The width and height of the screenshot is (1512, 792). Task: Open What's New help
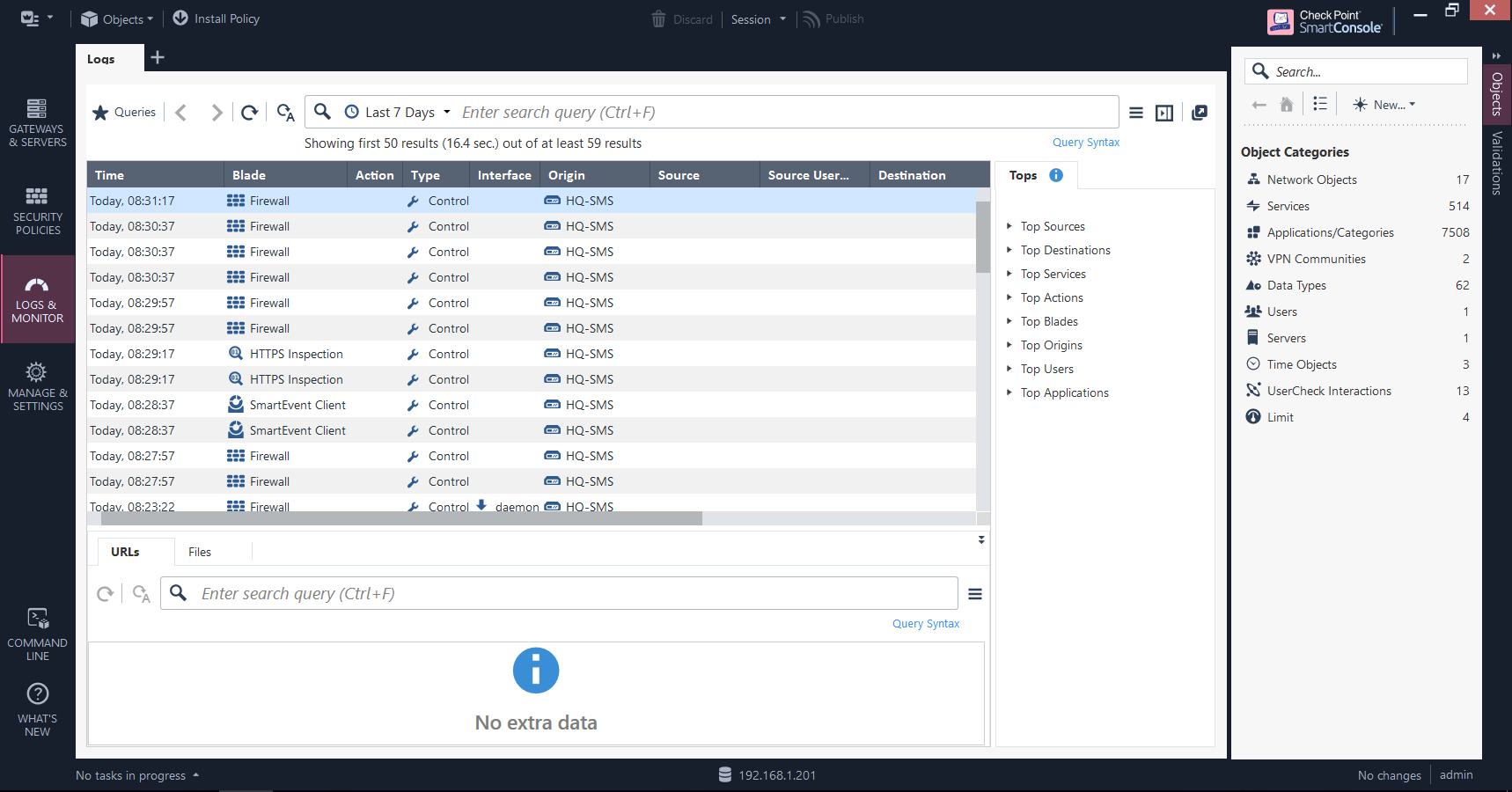[37, 710]
